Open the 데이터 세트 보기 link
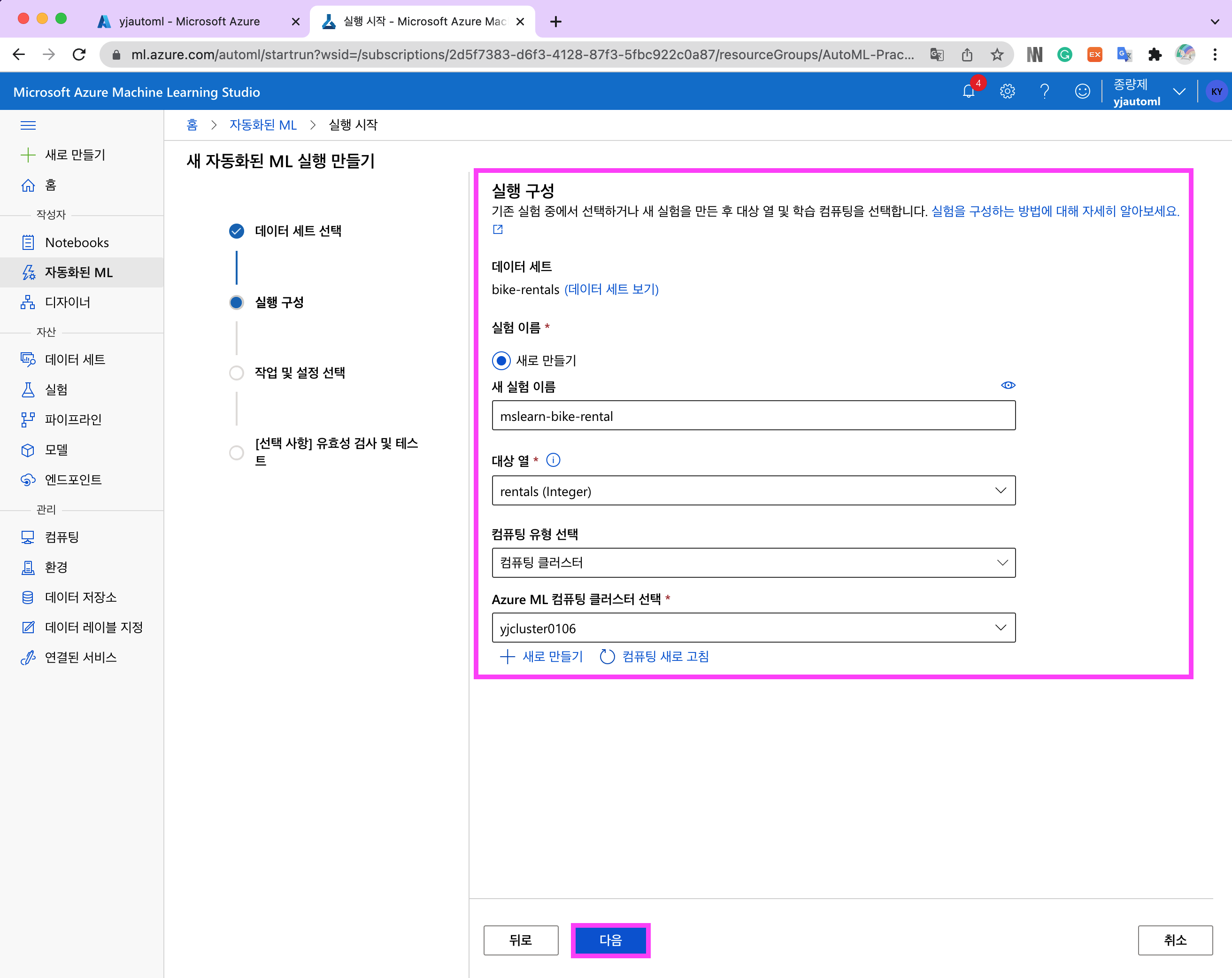 pos(611,289)
